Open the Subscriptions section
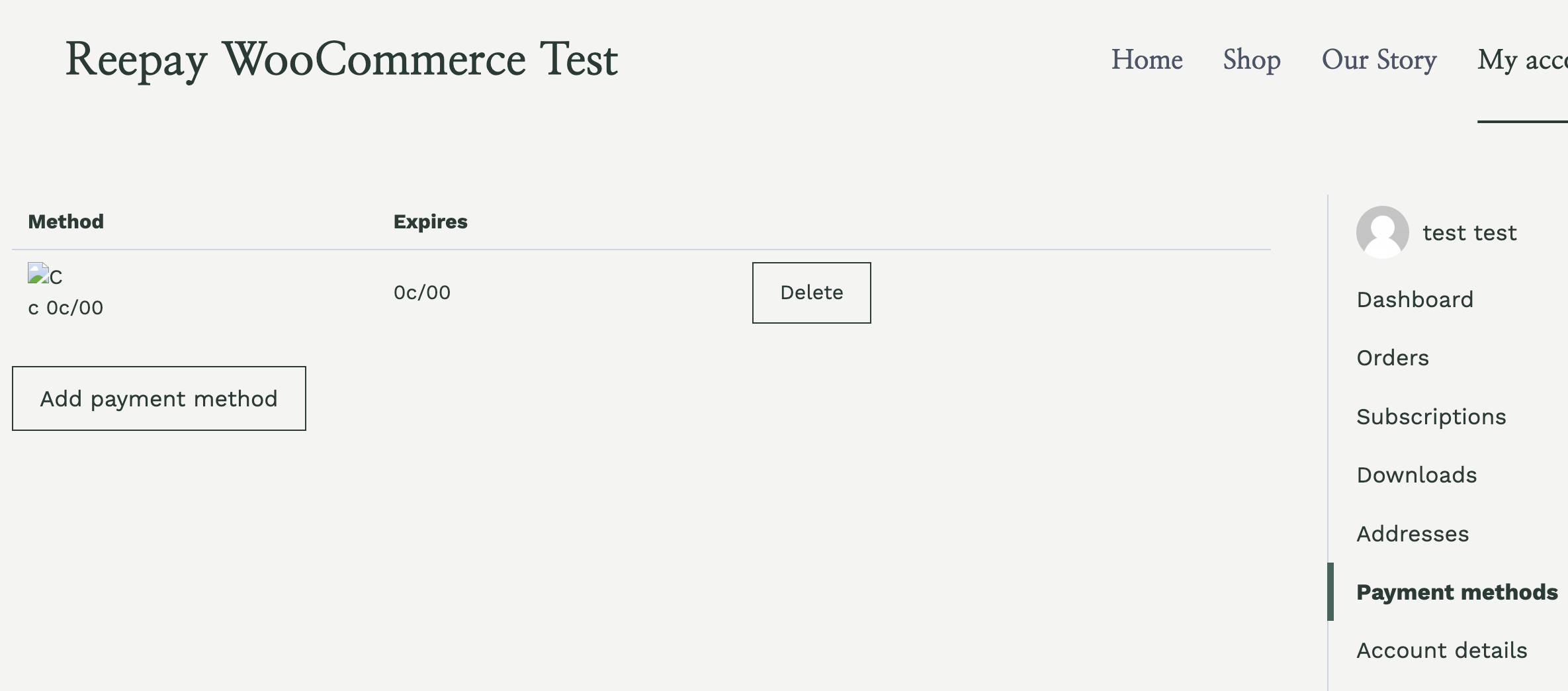The width and height of the screenshot is (1568, 691). tap(1432, 416)
